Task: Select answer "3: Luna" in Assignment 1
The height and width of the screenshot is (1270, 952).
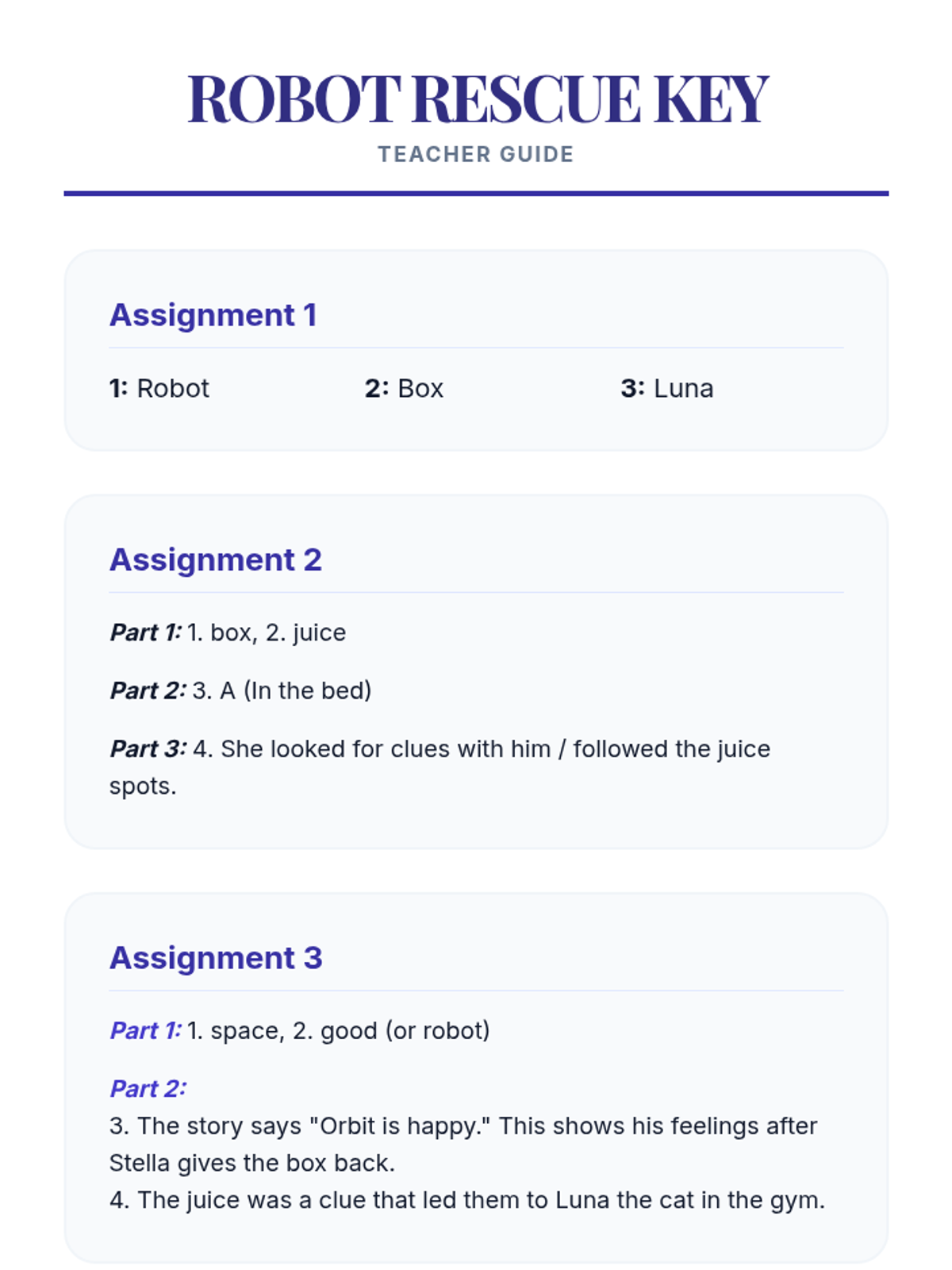Action: [667, 388]
